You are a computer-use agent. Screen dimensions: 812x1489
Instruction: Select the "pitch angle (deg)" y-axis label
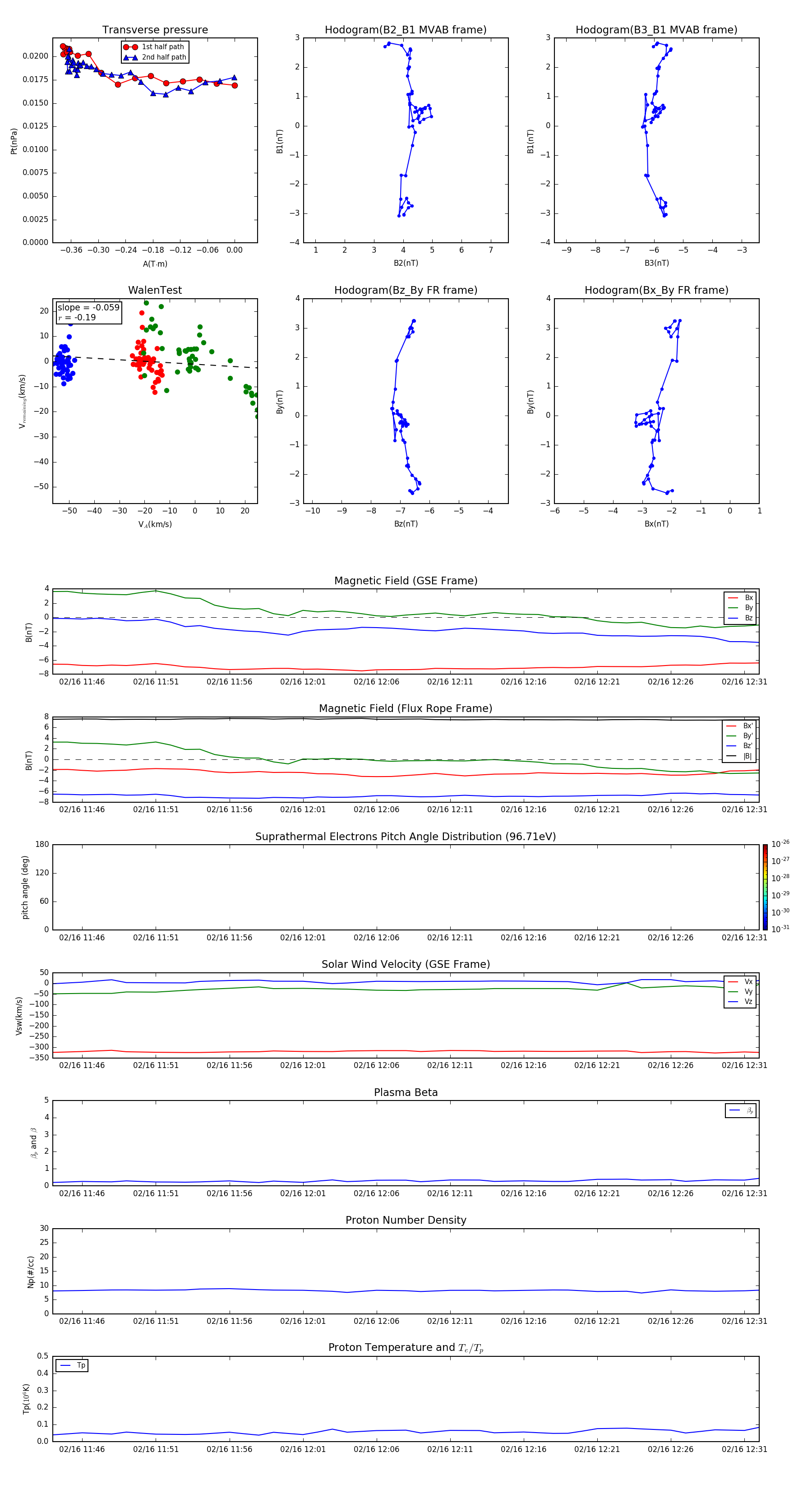pyautogui.click(x=25, y=887)
